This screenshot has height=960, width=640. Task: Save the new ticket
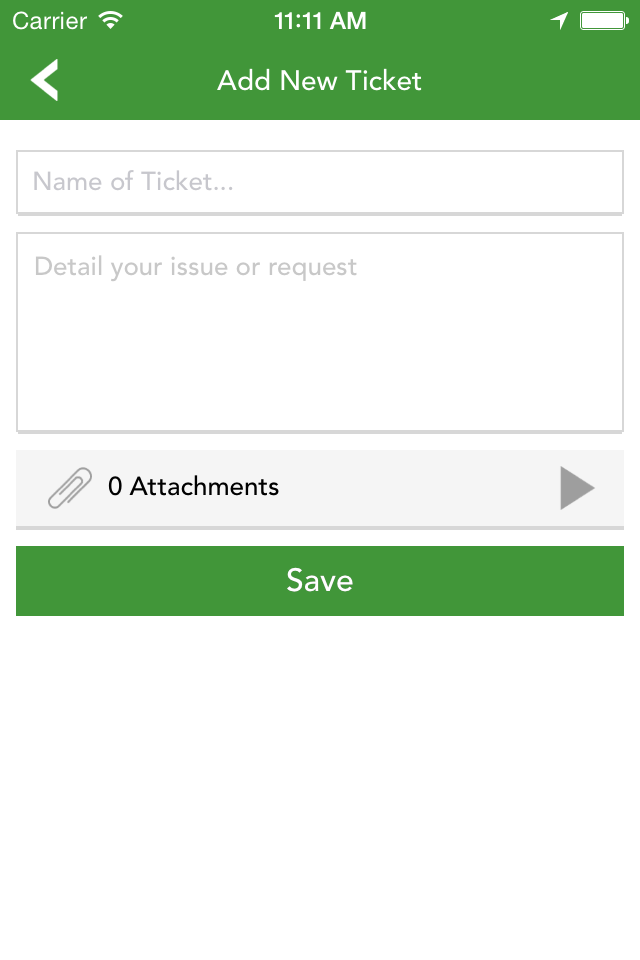pyautogui.click(x=320, y=580)
